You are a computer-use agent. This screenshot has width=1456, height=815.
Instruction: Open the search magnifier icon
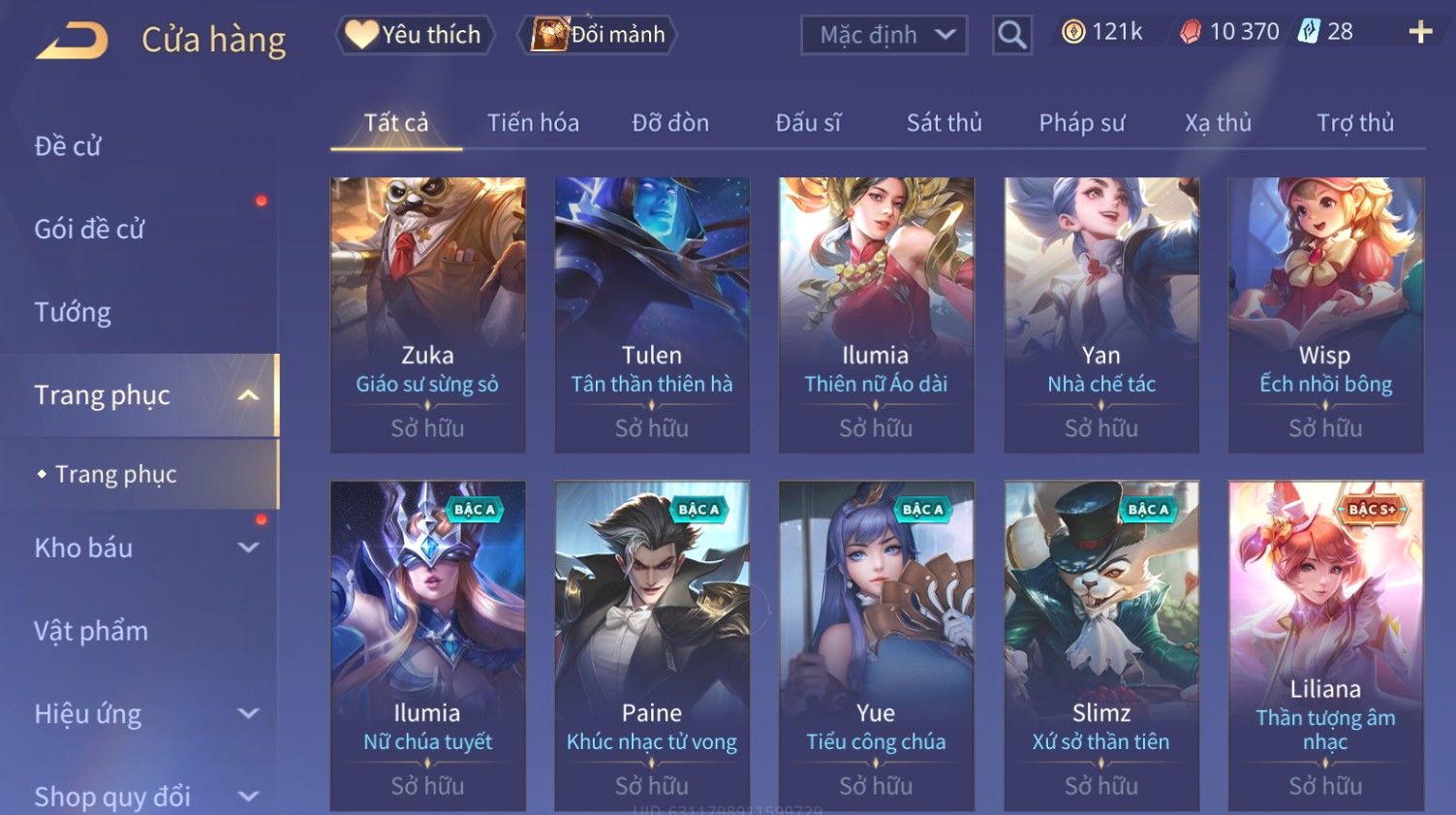pyautogui.click(x=1011, y=35)
